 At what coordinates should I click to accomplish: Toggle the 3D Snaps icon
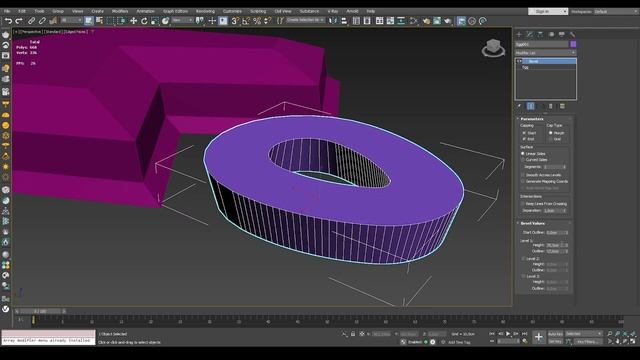coord(235,21)
